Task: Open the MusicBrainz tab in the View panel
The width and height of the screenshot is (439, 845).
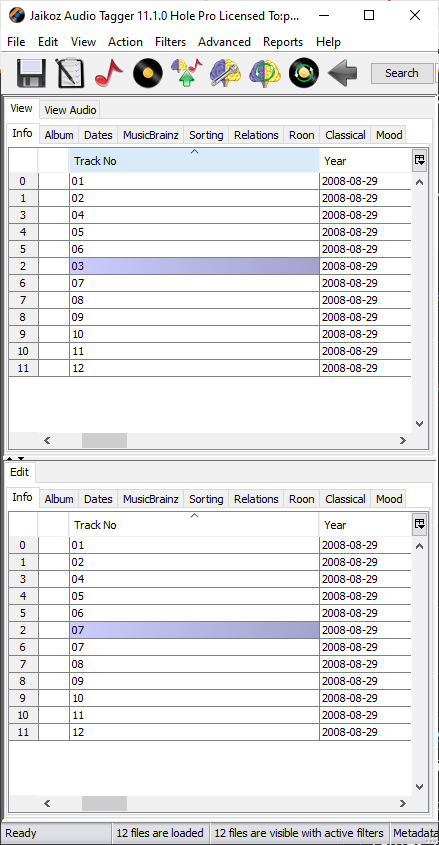Action: [150, 135]
